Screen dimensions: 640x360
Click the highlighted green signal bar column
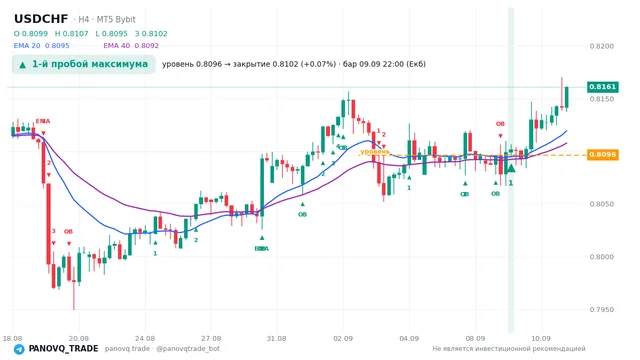click(511, 170)
